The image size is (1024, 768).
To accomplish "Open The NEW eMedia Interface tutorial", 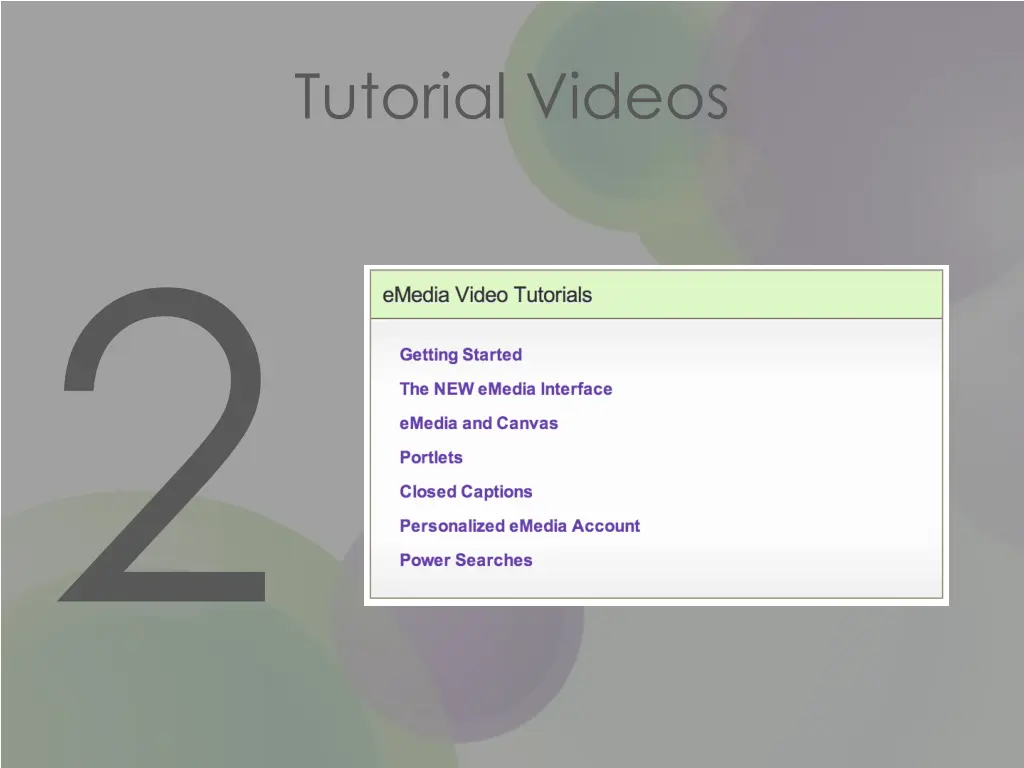I will click(506, 389).
